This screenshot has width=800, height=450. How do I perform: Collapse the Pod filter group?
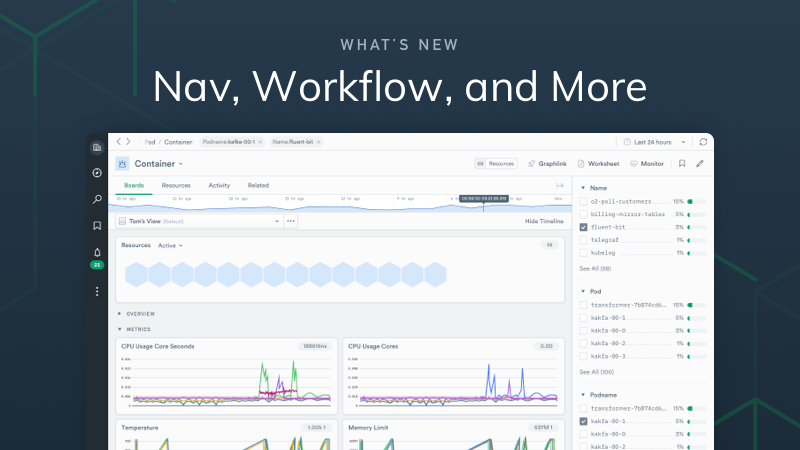583,291
